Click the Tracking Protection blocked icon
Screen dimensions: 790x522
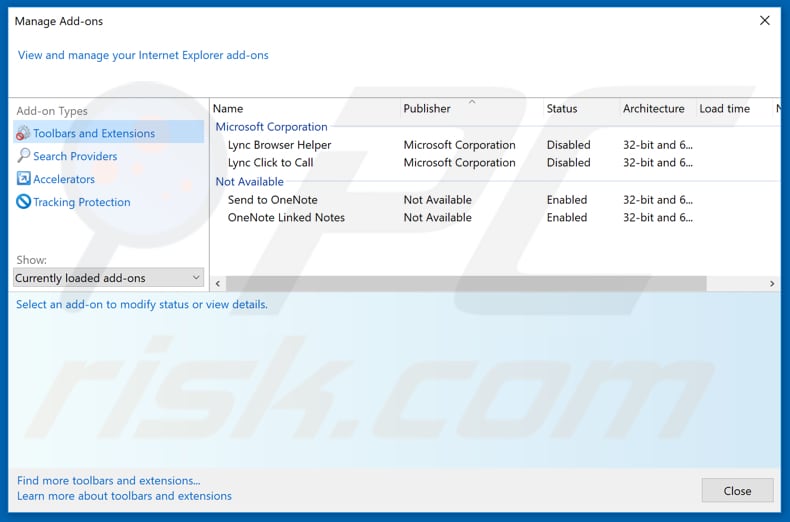[23, 202]
